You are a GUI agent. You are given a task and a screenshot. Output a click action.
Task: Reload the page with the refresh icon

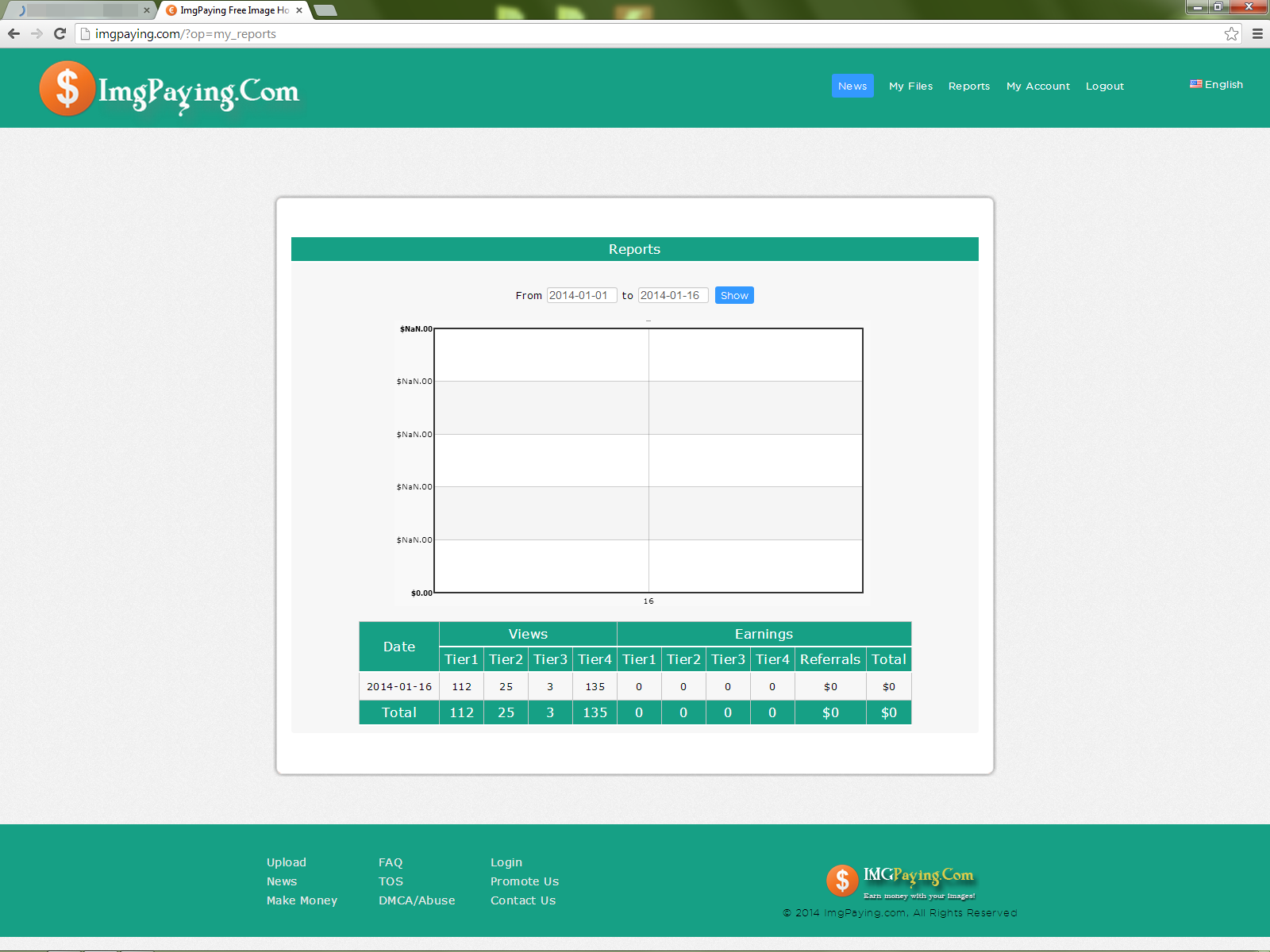pos(60,33)
